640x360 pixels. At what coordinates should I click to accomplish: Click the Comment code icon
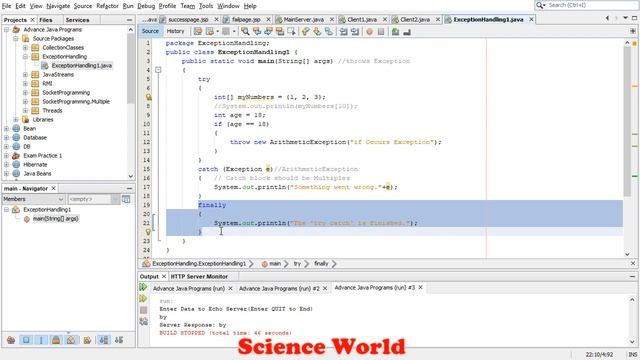tap(395, 31)
